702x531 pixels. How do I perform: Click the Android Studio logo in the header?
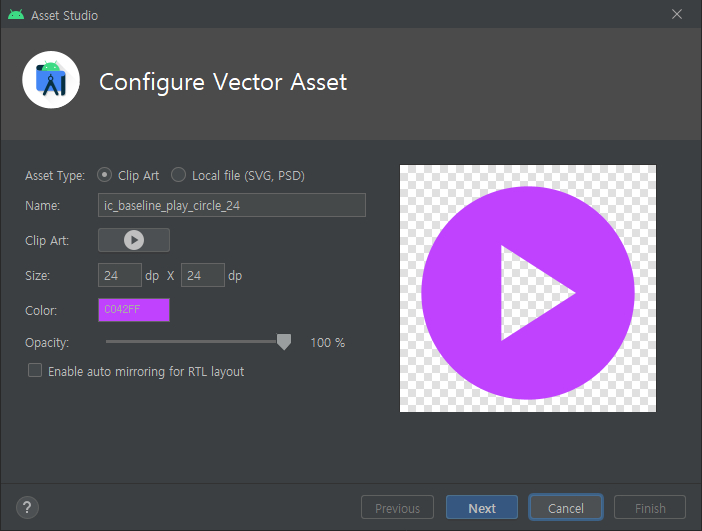point(51,80)
